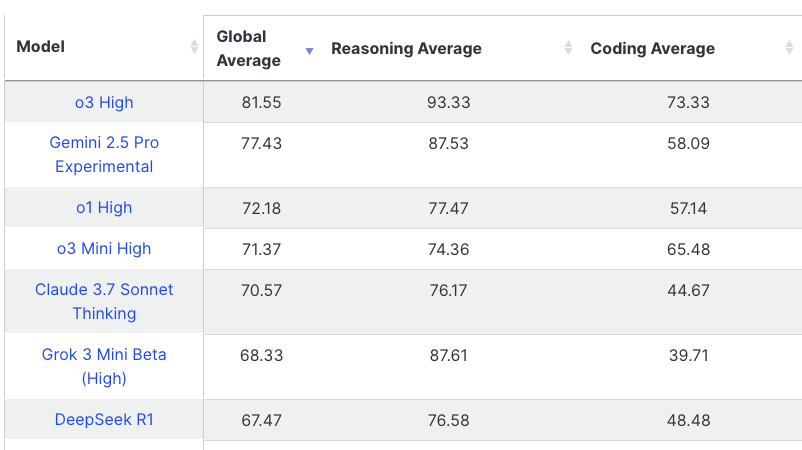Select the 73.33 coding average cell
Screen dimensions: 802x450
click(x=688, y=102)
